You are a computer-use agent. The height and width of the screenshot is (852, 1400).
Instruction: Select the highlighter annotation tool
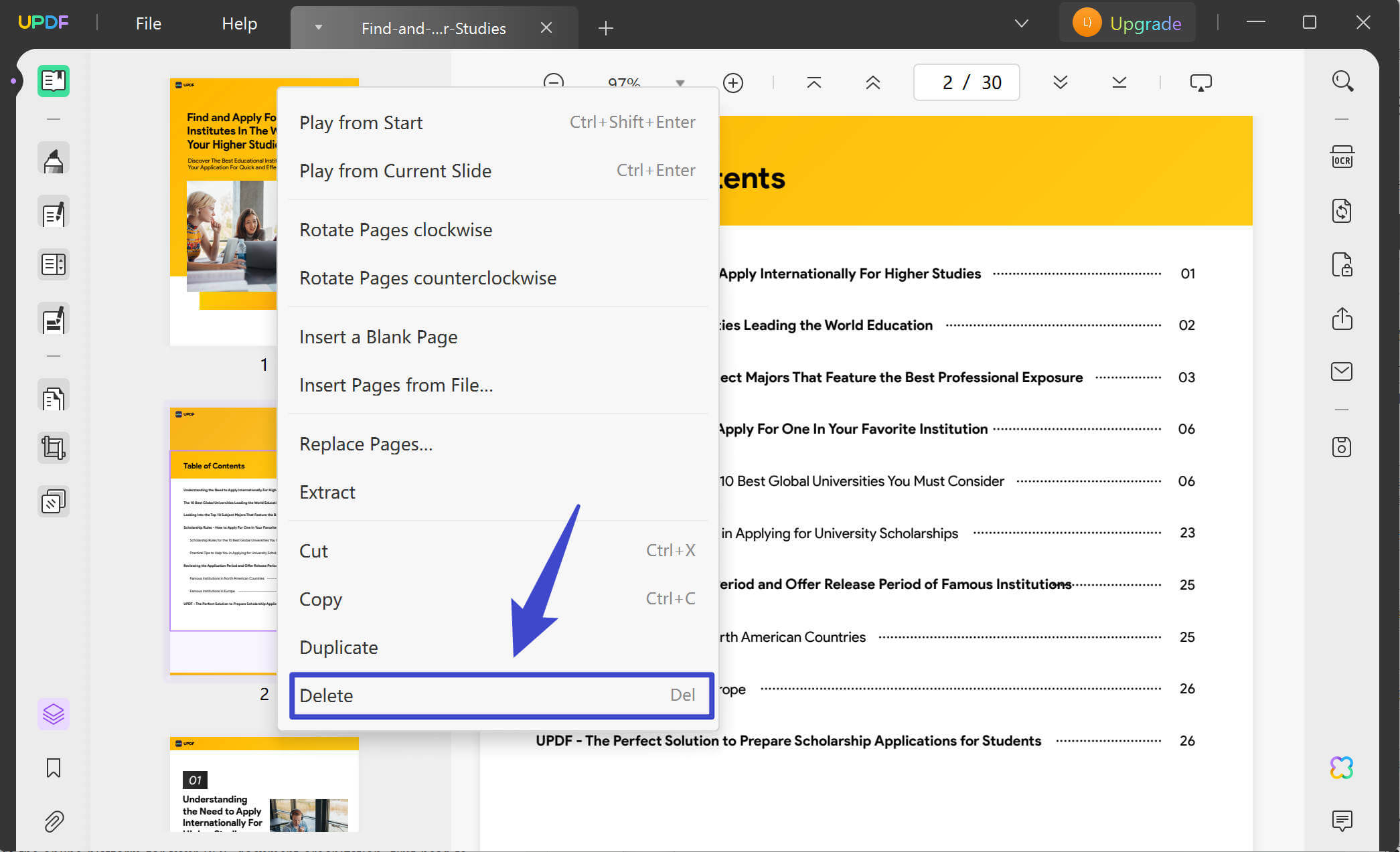[x=54, y=158]
